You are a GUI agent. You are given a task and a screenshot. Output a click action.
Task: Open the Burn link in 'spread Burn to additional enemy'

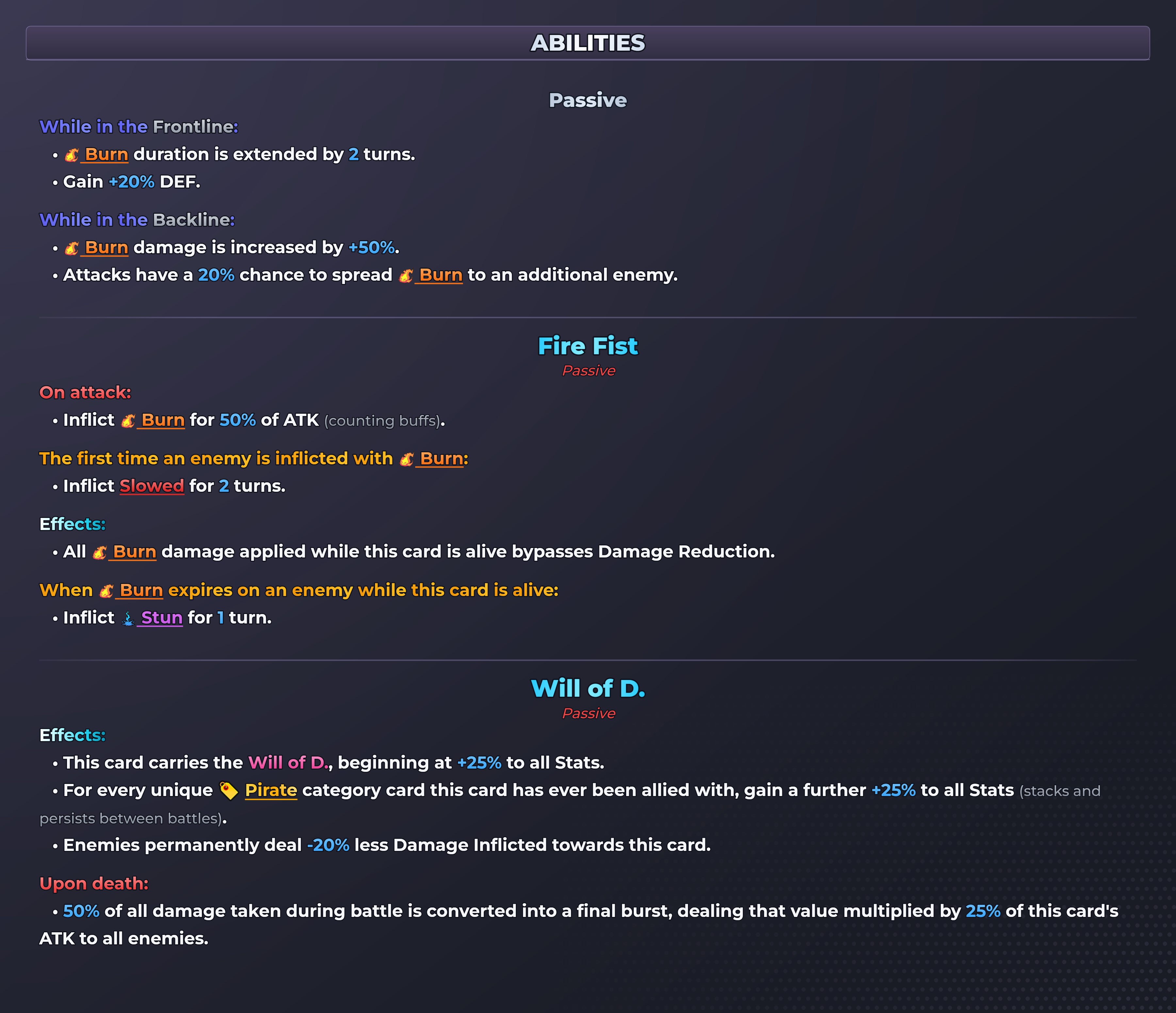[x=440, y=275]
